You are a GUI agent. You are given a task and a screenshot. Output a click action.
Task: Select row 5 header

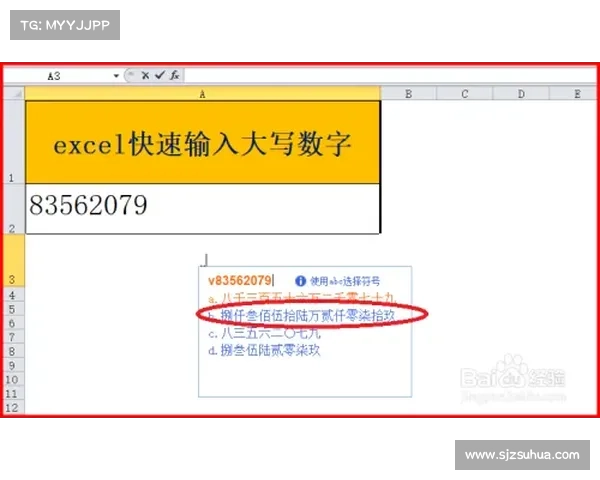(14, 309)
